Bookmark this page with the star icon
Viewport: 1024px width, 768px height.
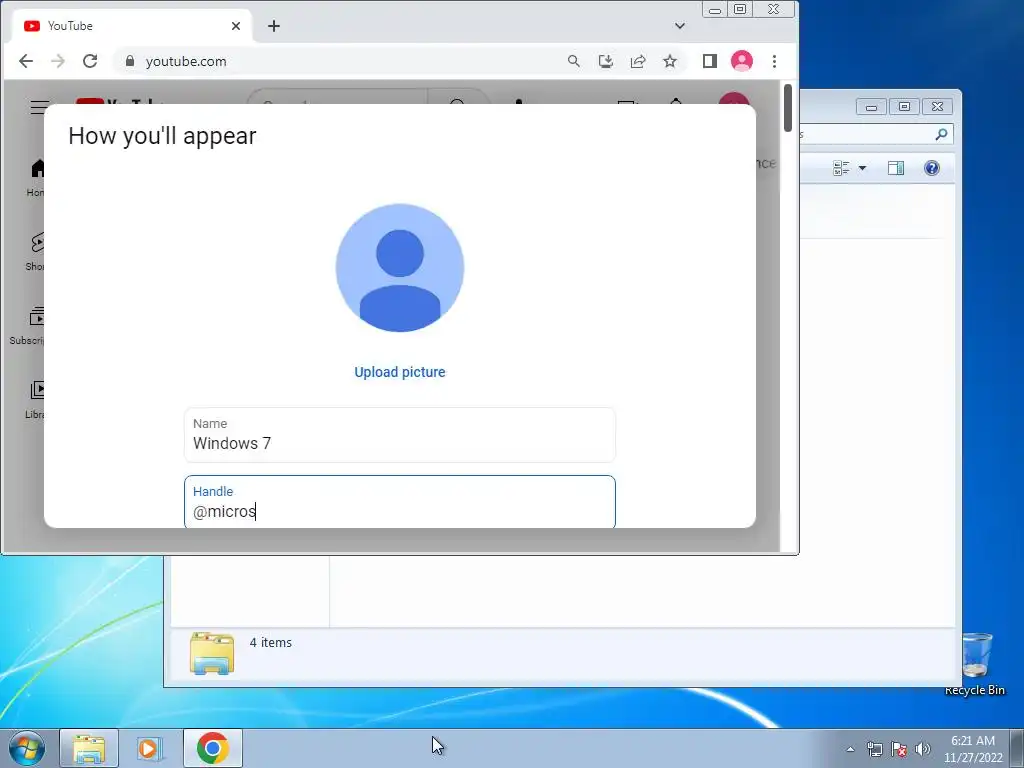670,61
